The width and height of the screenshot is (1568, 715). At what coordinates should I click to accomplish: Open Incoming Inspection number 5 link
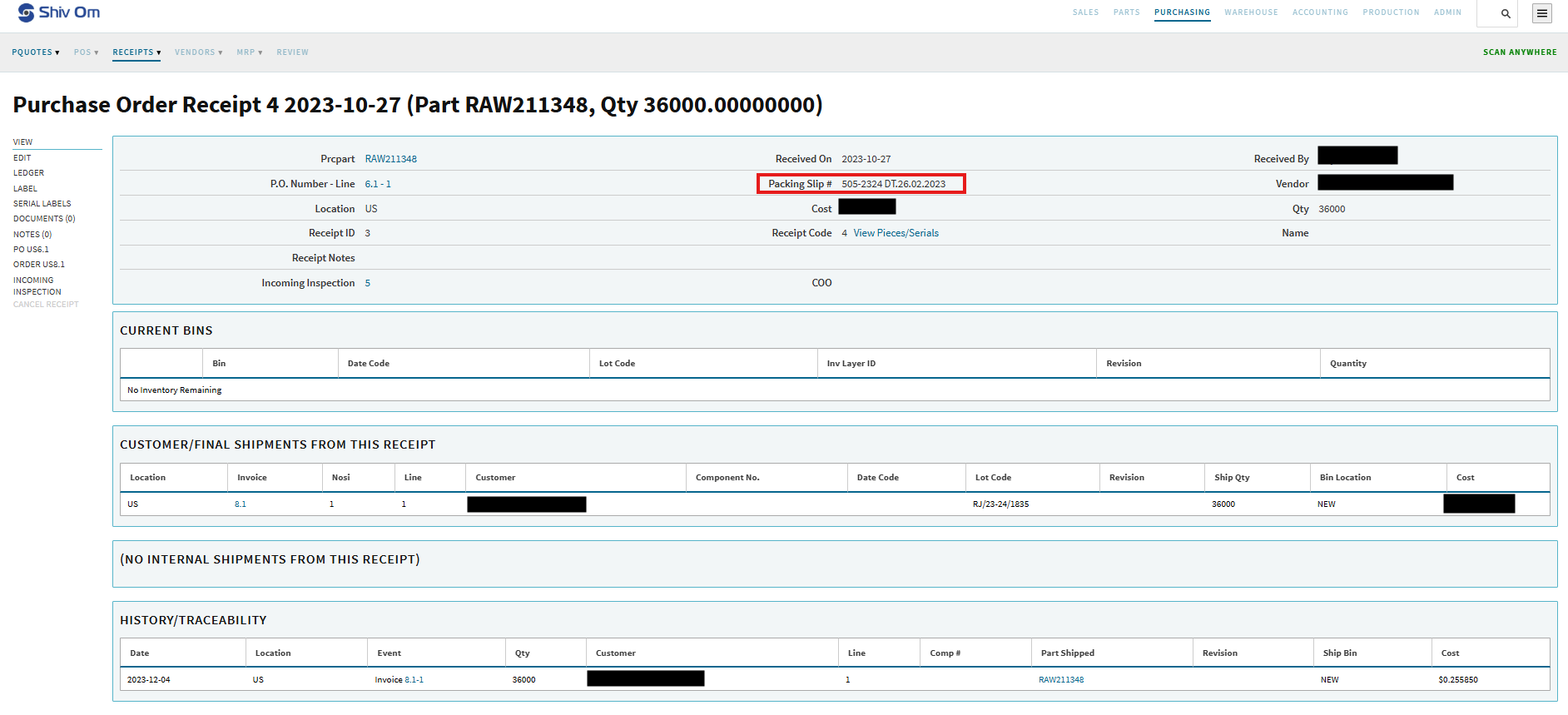tap(367, 283)
